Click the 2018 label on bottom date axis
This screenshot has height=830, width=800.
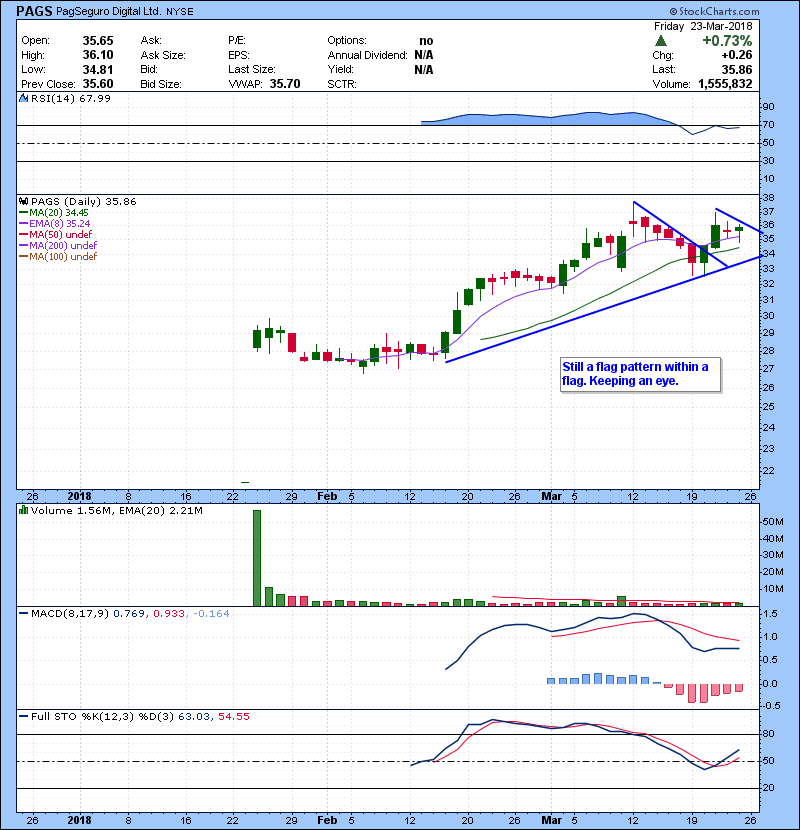[78, 817]
